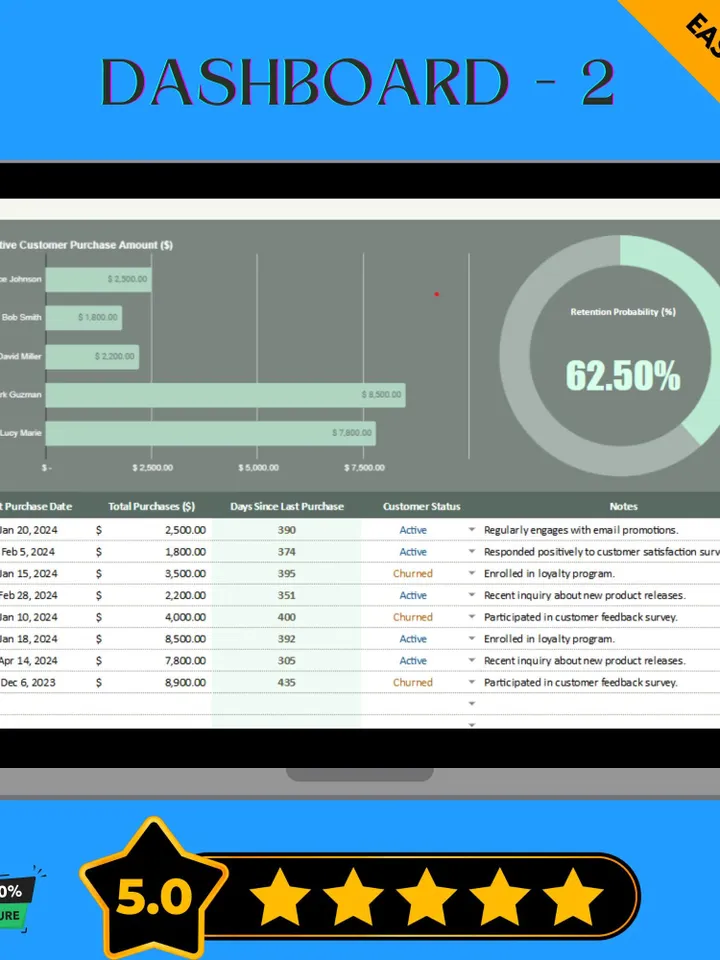
Task: Click the 62.50% retention value
Action: 623,375
